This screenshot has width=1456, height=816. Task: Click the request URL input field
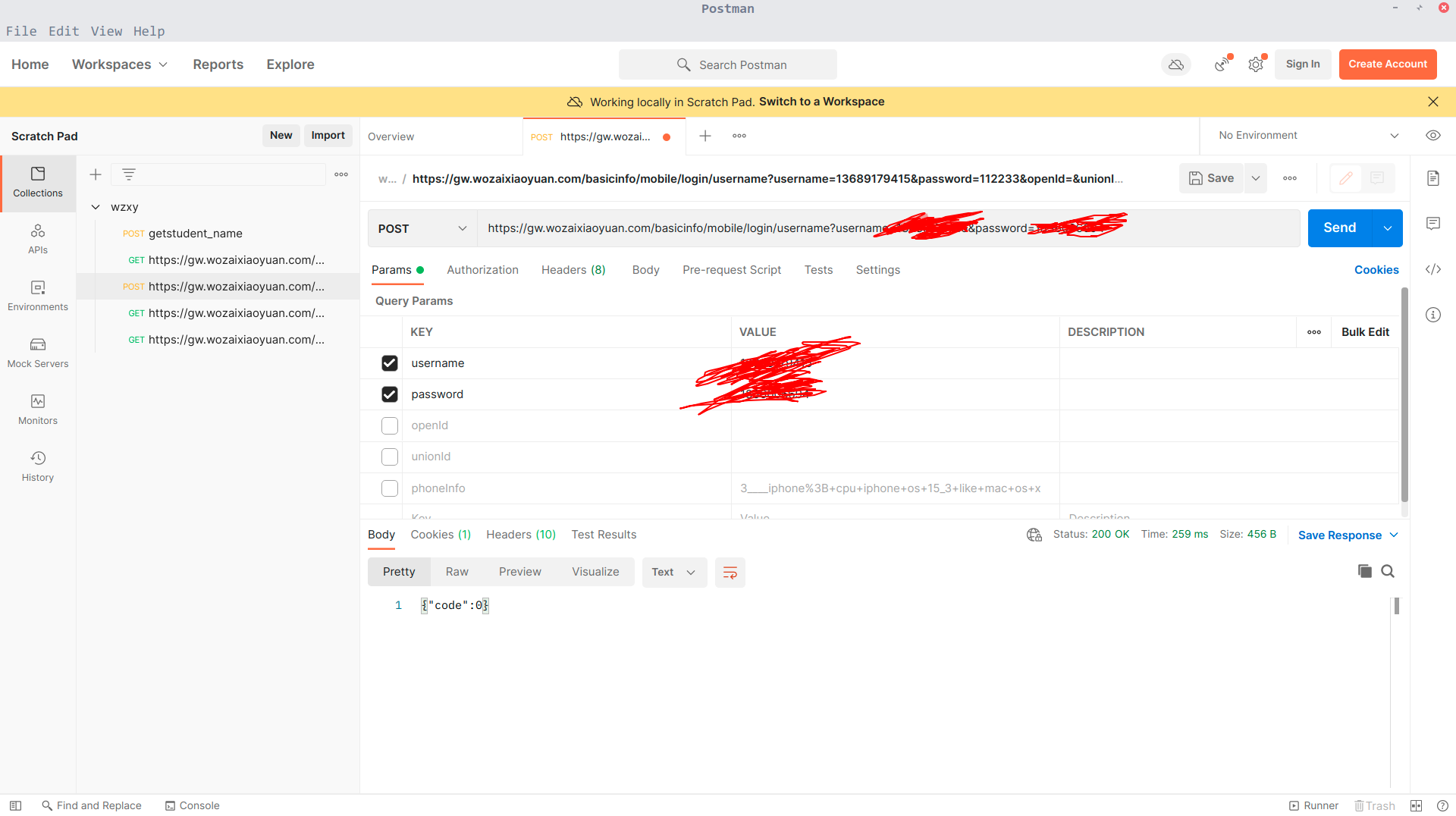tap(887, 228)
